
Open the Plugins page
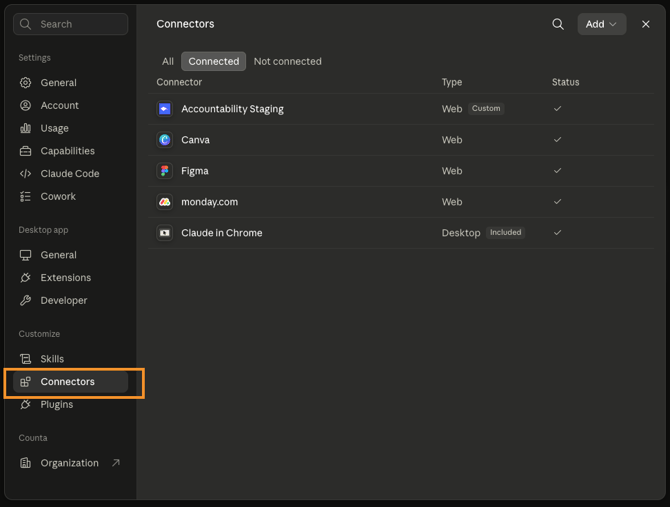[71, 404]
